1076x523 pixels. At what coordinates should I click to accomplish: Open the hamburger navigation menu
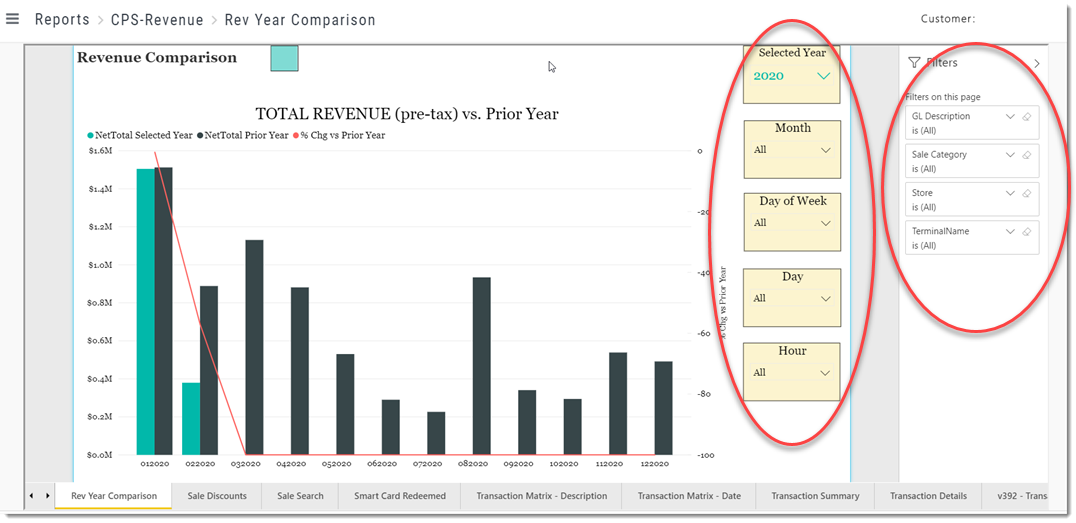click(12, 19)
